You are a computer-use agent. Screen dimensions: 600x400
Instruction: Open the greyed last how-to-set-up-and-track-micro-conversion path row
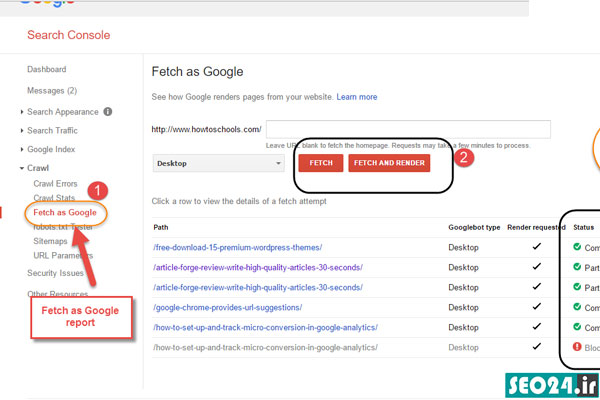265,348
